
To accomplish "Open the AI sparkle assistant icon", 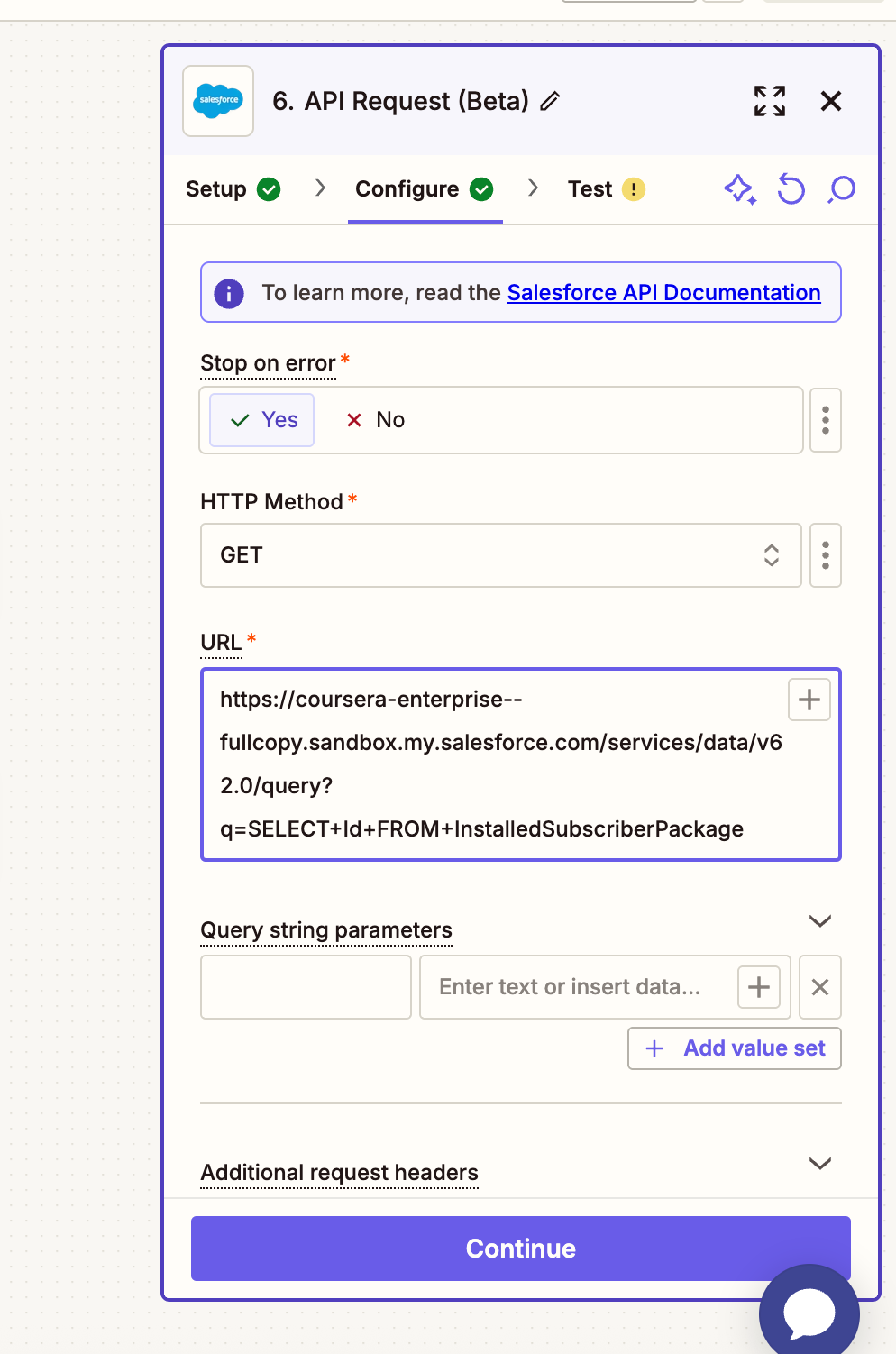I will [x=740, y=189].
